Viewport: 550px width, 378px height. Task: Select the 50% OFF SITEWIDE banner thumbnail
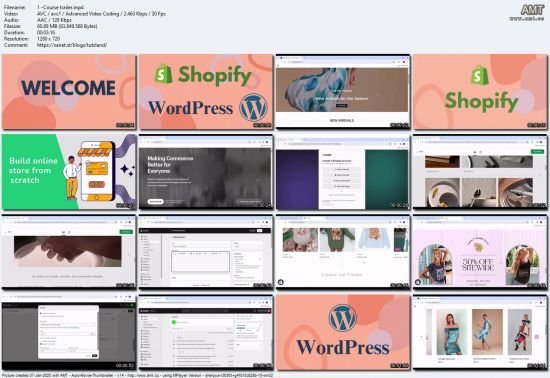point(480,252)
